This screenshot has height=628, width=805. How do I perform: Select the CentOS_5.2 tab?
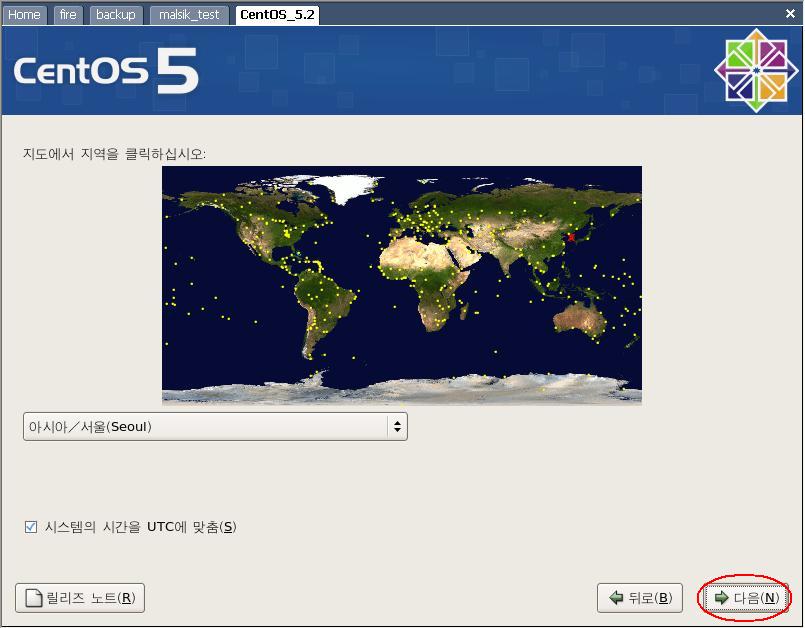coord(277,15)
